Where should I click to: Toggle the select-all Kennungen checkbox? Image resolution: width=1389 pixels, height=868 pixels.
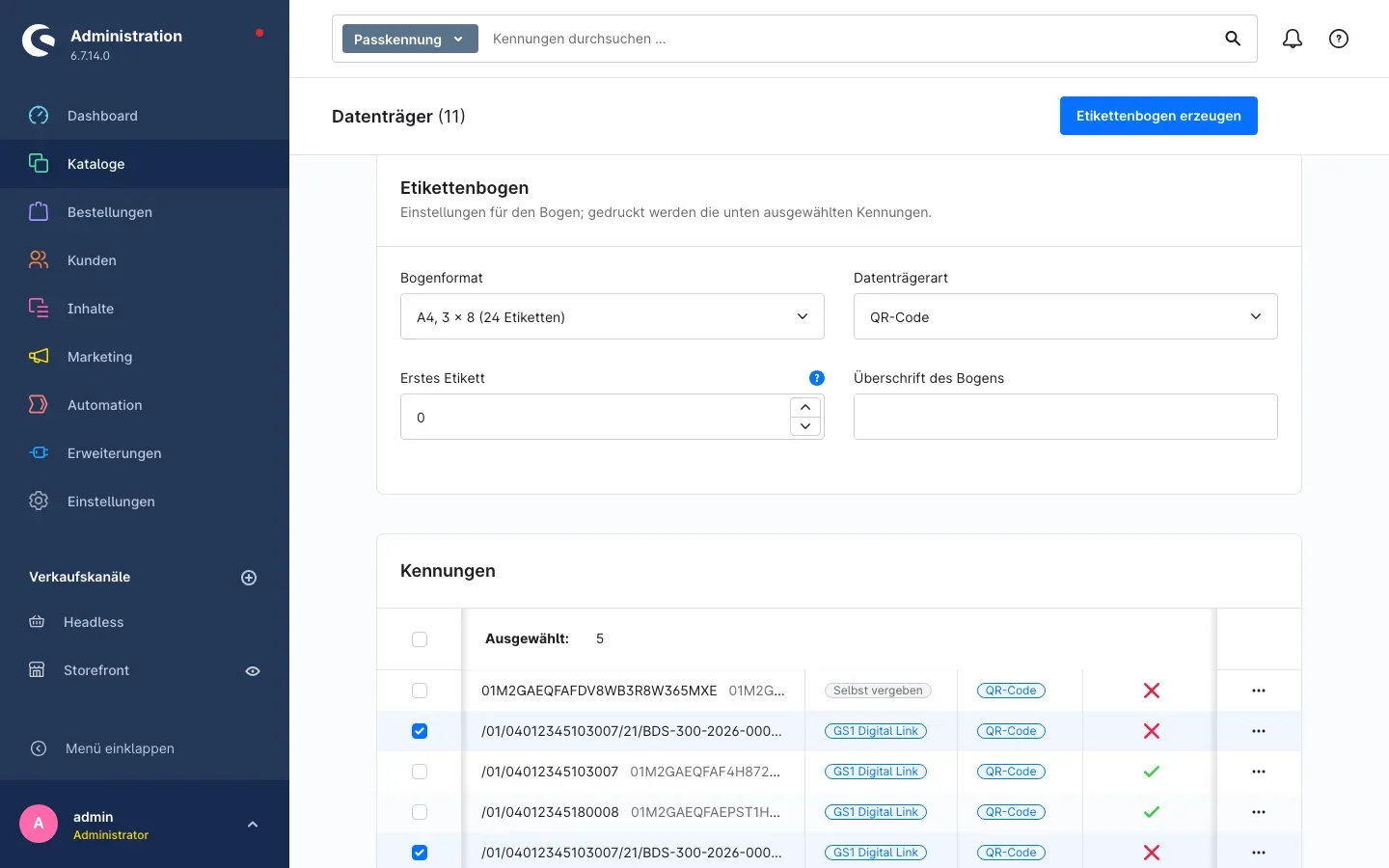tap(420, 639)
